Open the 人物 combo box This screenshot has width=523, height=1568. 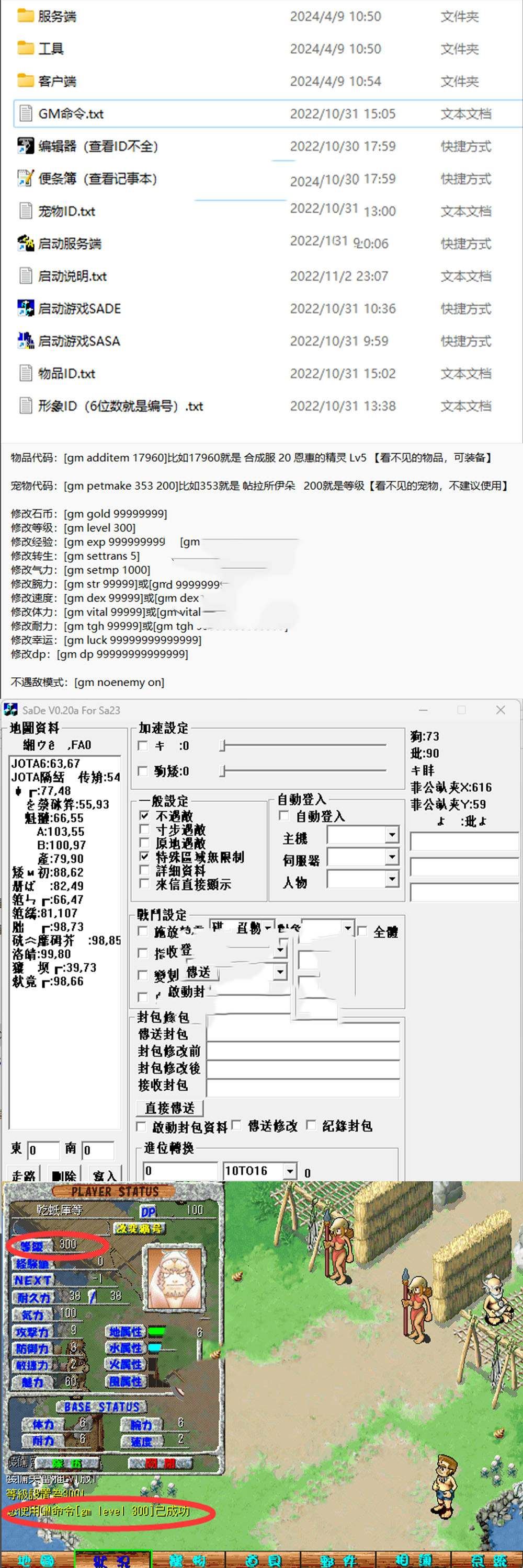tap(392, 879)
